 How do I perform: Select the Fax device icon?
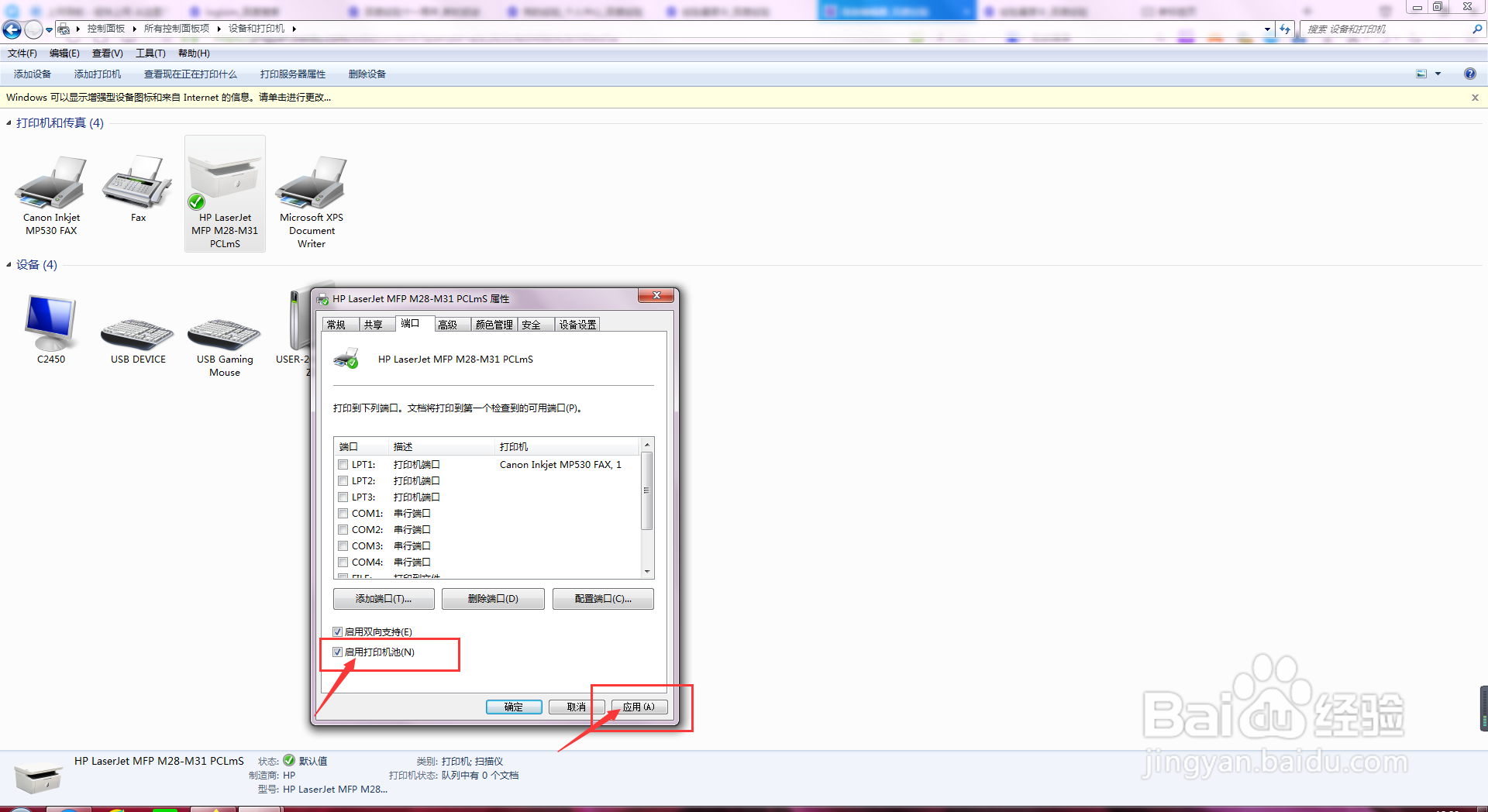pyautogui.click(x=138, y=182)
